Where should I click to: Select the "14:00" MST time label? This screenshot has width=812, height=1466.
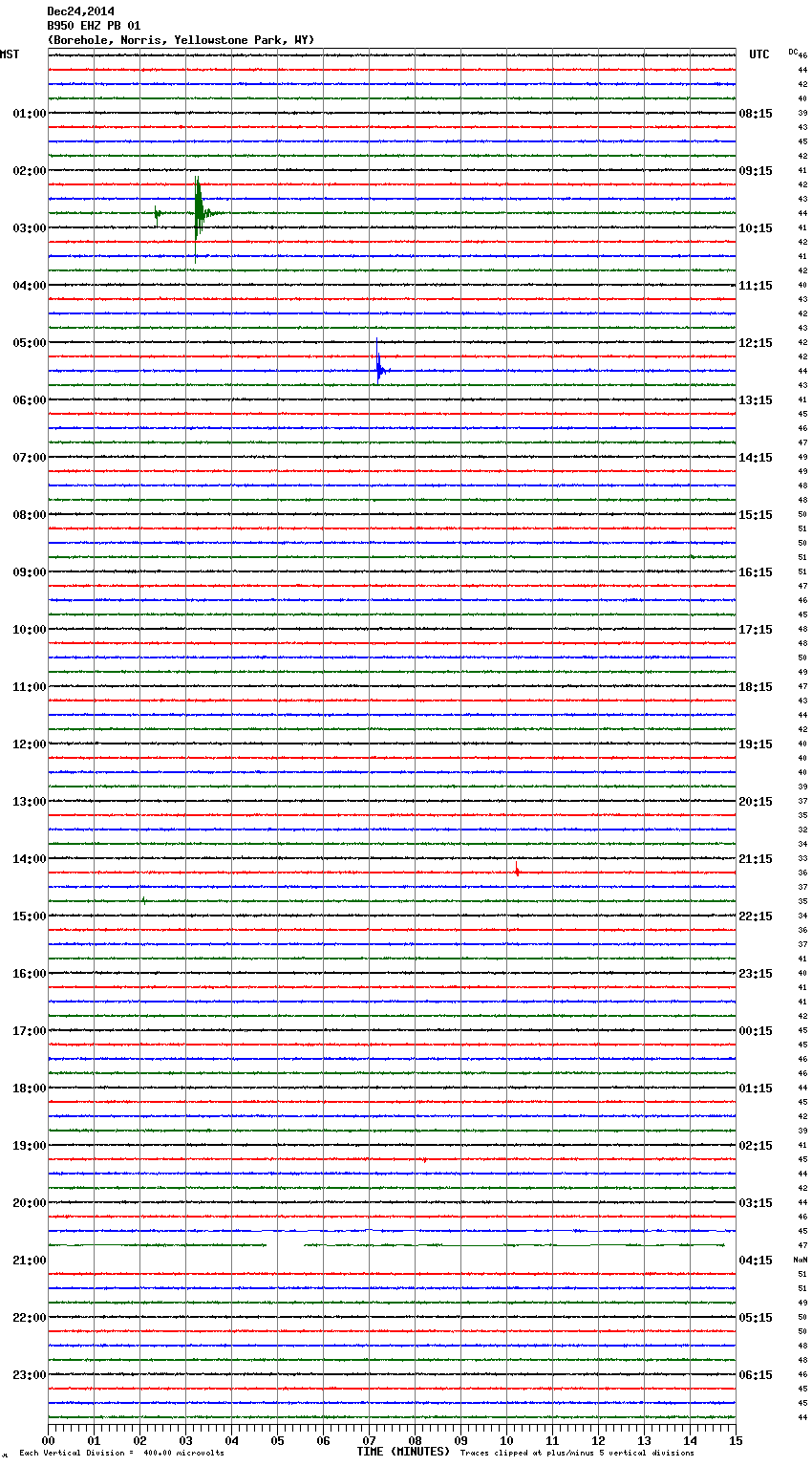[x=30, y=859]
